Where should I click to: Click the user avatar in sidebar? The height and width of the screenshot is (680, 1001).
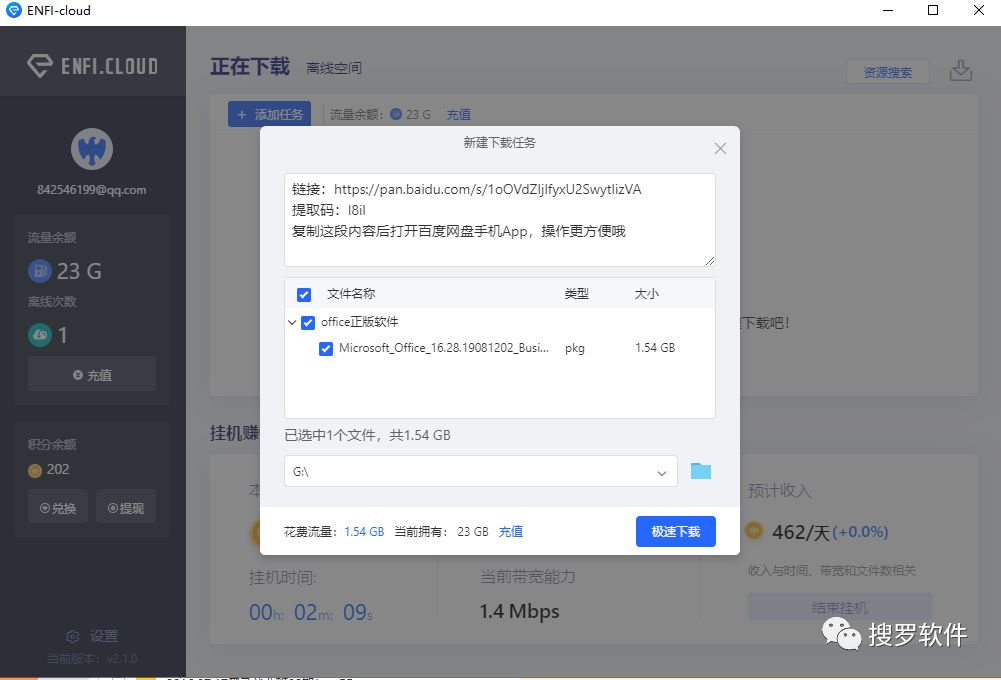[92, 149]
